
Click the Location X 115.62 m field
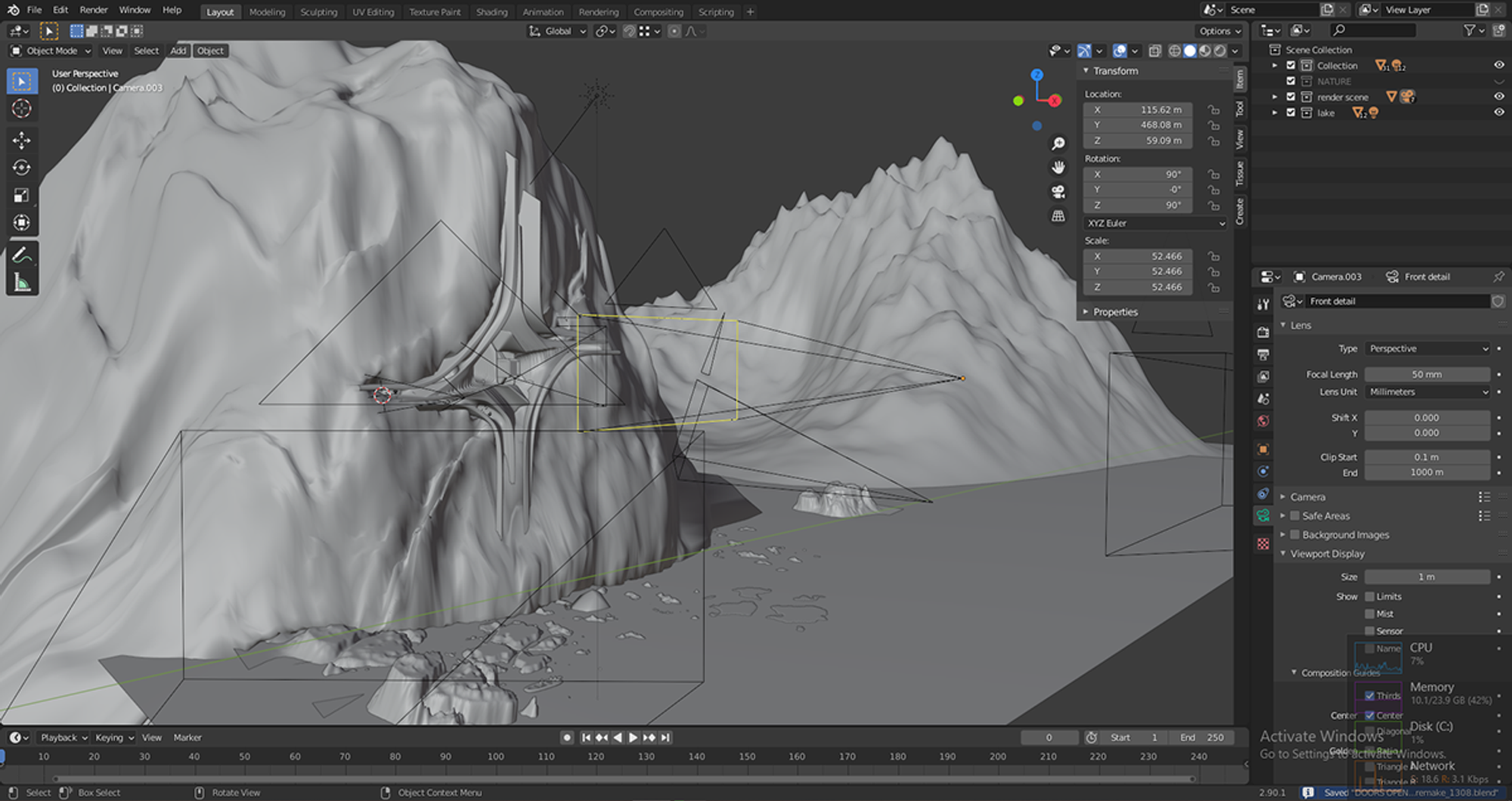coord(1138,110)
